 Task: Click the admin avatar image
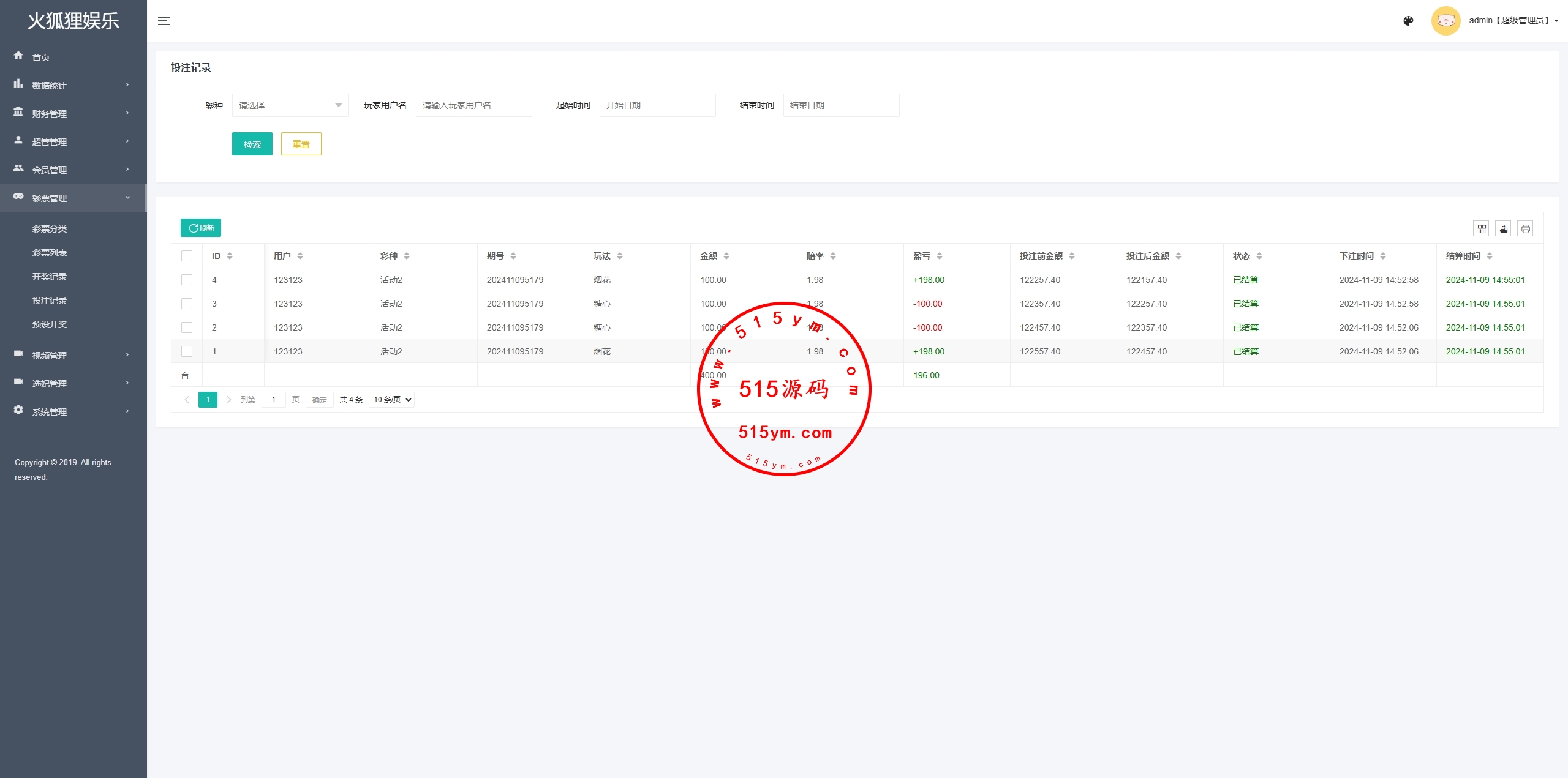click(1445, 21)
